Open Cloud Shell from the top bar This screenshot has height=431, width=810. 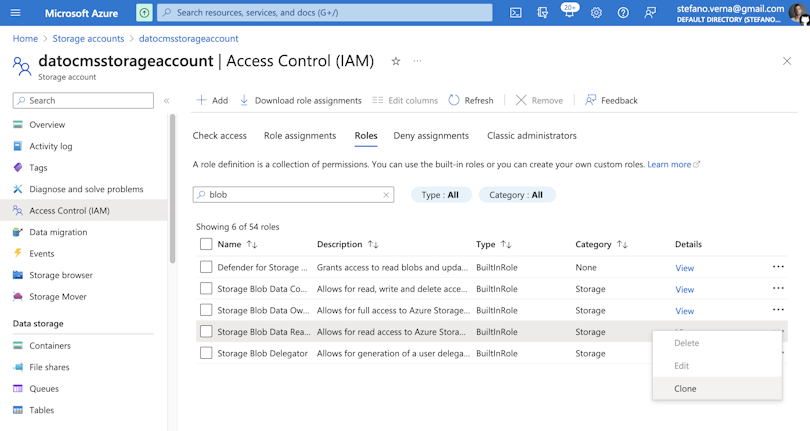(516, 13)
